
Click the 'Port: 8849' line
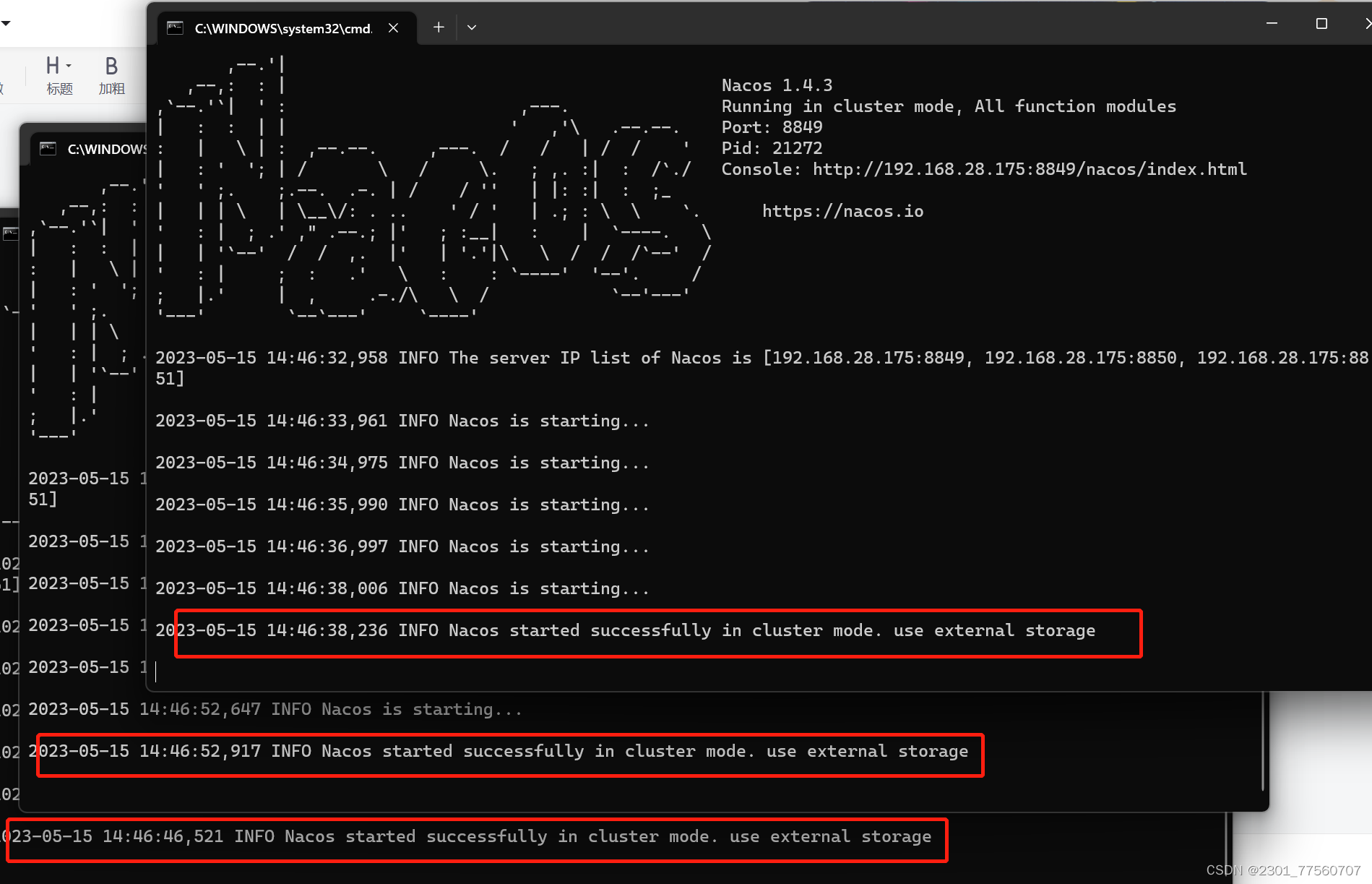[x=772, y=127]
